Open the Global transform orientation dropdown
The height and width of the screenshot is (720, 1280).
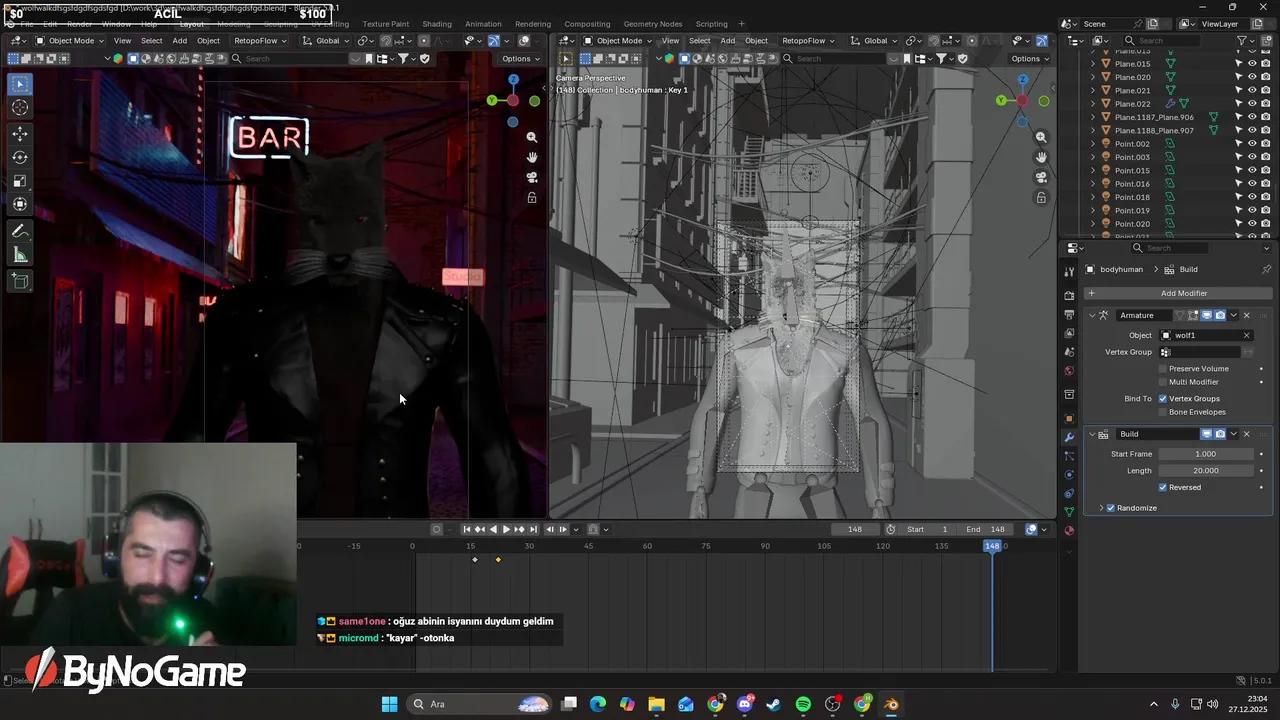coord(328,41)
